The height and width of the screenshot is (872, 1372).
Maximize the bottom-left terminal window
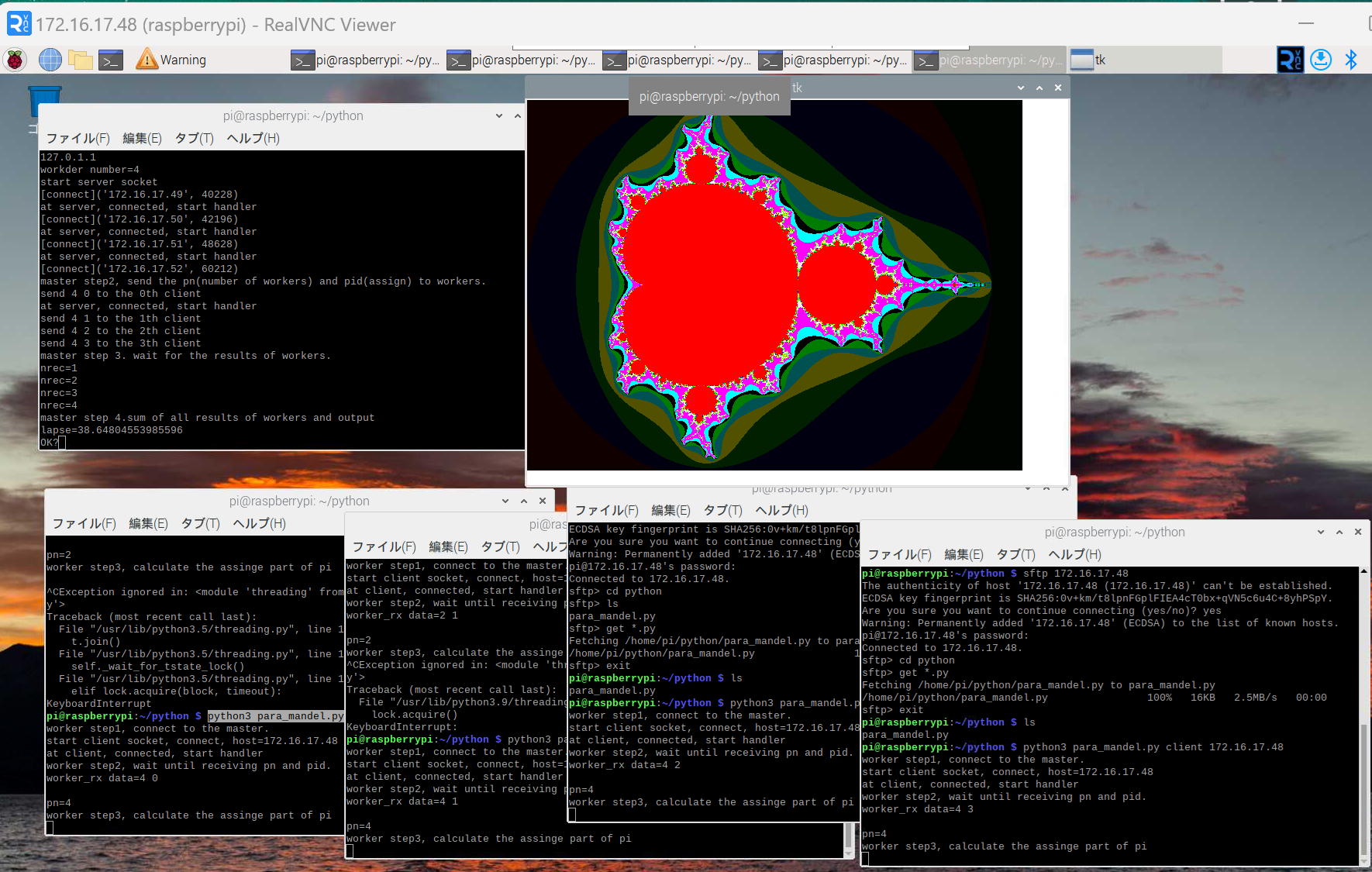524,501
